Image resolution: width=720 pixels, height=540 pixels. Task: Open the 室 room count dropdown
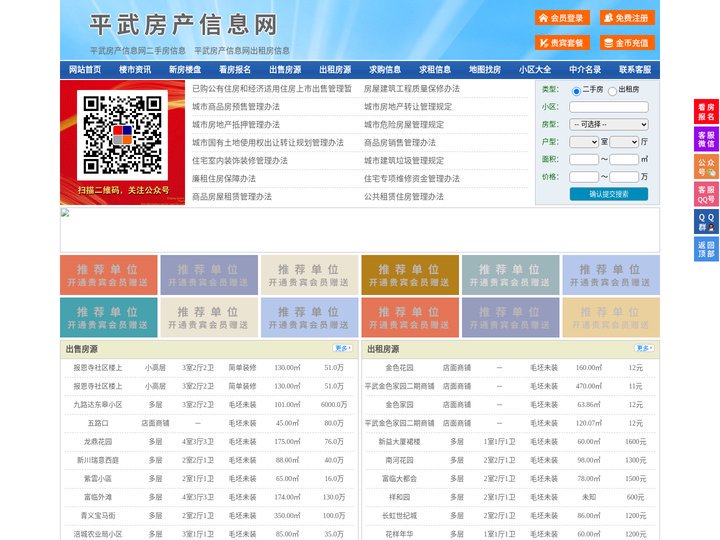(584, 142)
